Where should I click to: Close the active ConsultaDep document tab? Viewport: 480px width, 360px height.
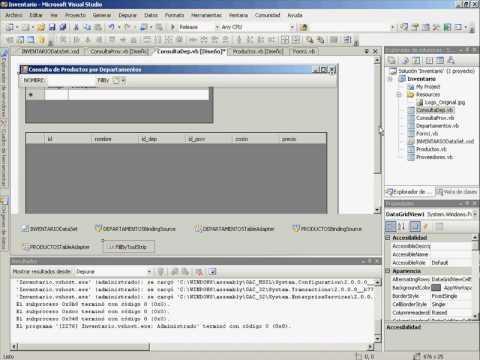tap(375, 51)
